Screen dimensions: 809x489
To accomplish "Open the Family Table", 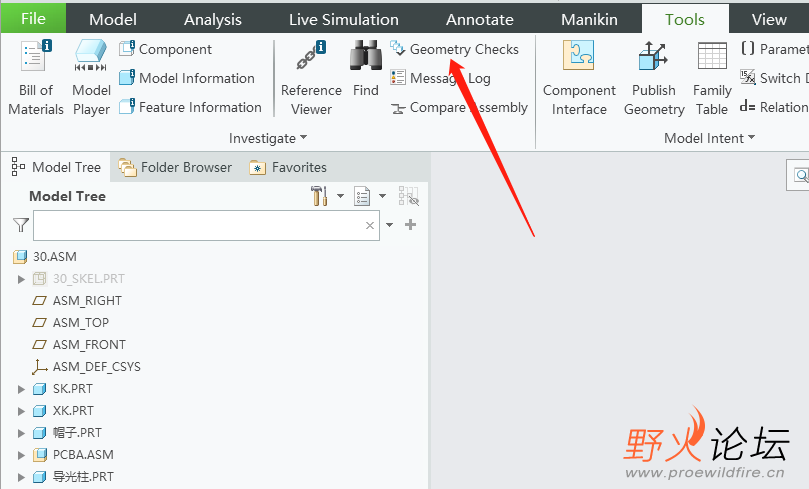I will 712,78.
